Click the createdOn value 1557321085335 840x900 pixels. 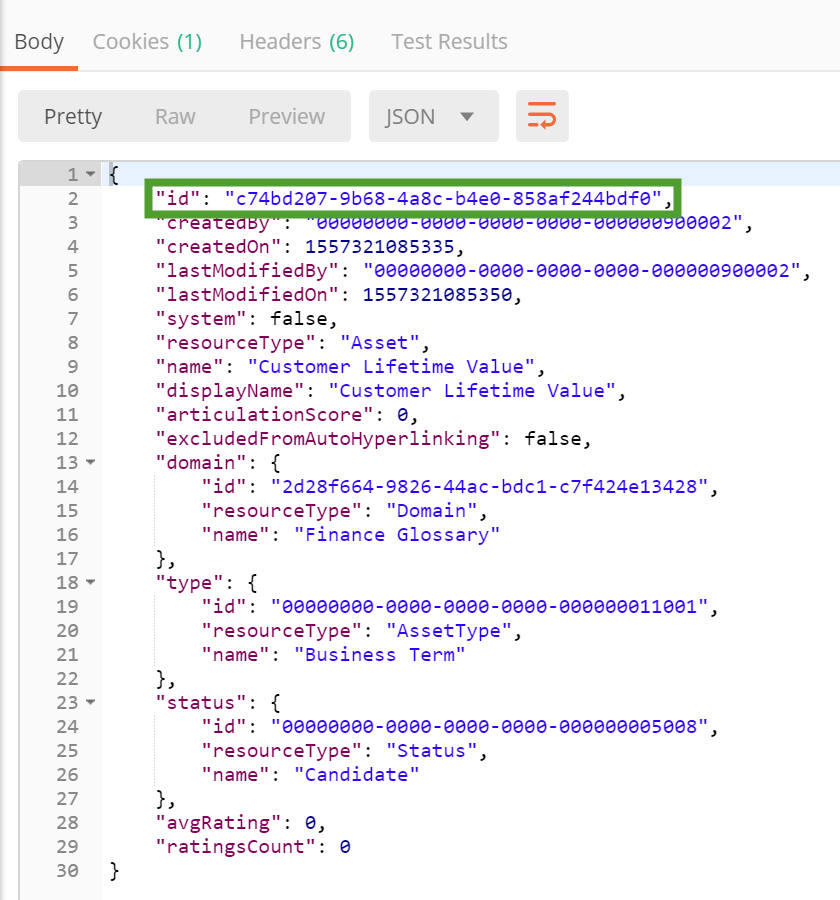(x=380, y=247)
